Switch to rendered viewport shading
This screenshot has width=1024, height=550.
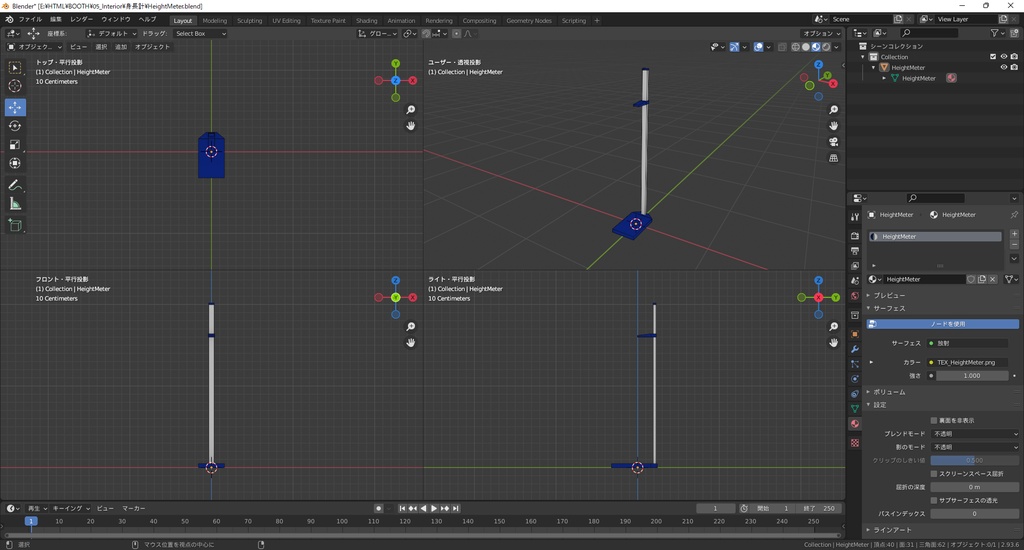pyautogui.click(x=826, y=47)
